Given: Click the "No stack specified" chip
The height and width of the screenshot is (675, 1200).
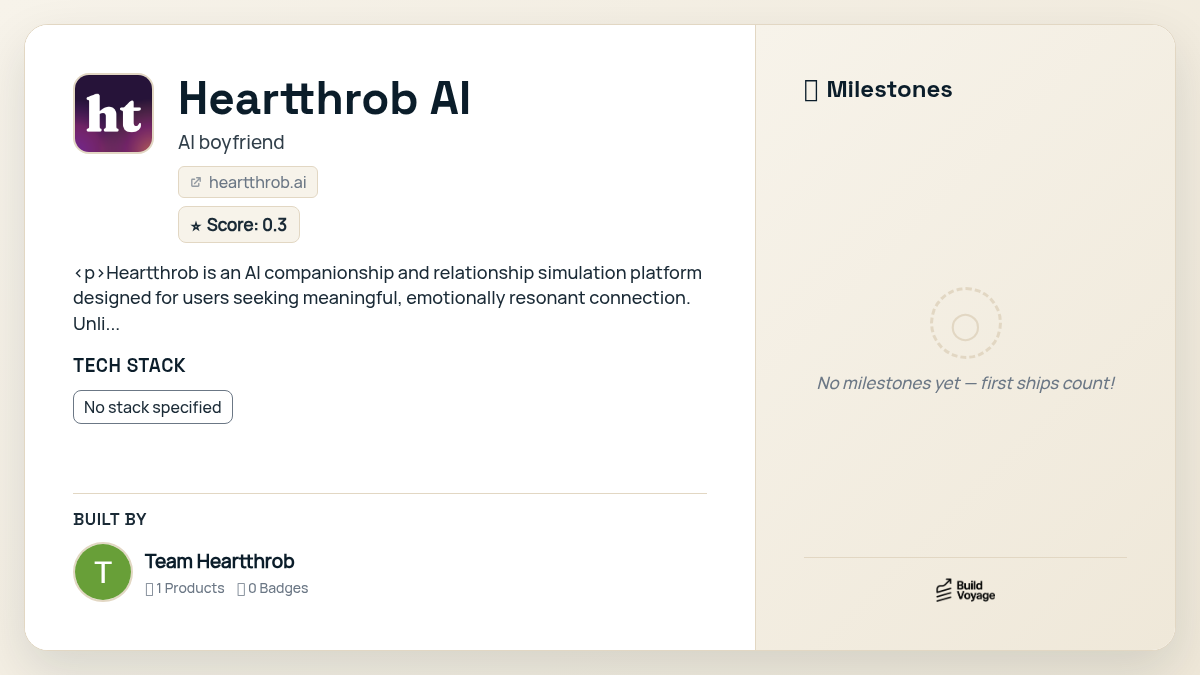Looking at the screenshot, I should click(152, 407).
